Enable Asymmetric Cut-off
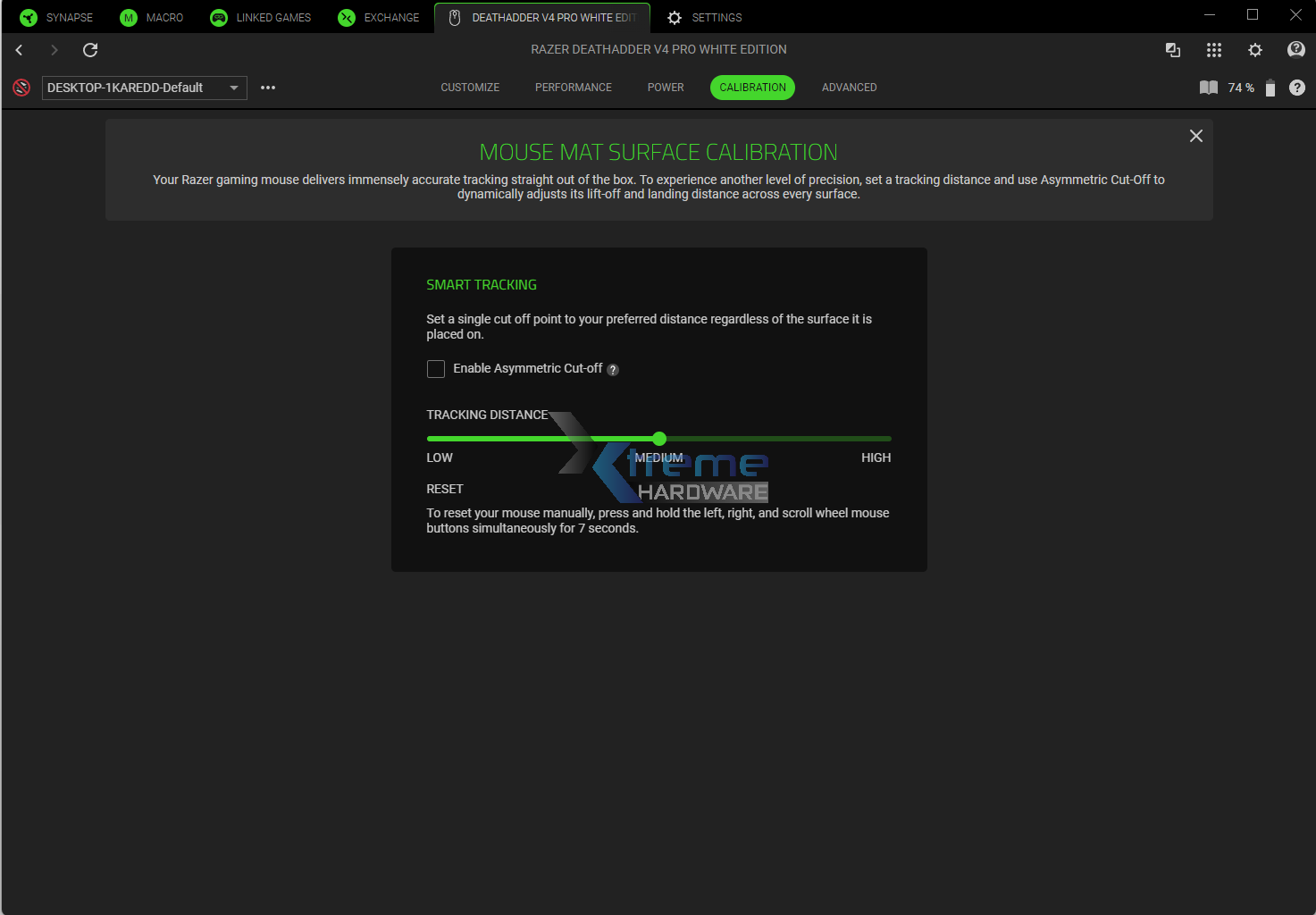The width and height of the screenshot is (1316, 915). pyautogui.click(x=435, y=368)
